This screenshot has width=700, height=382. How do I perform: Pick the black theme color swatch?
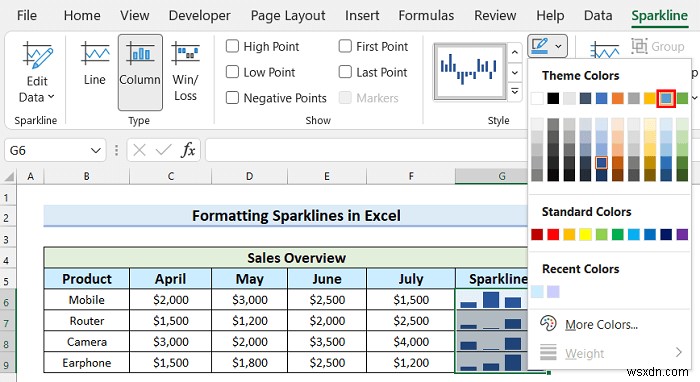pos(553,98)
